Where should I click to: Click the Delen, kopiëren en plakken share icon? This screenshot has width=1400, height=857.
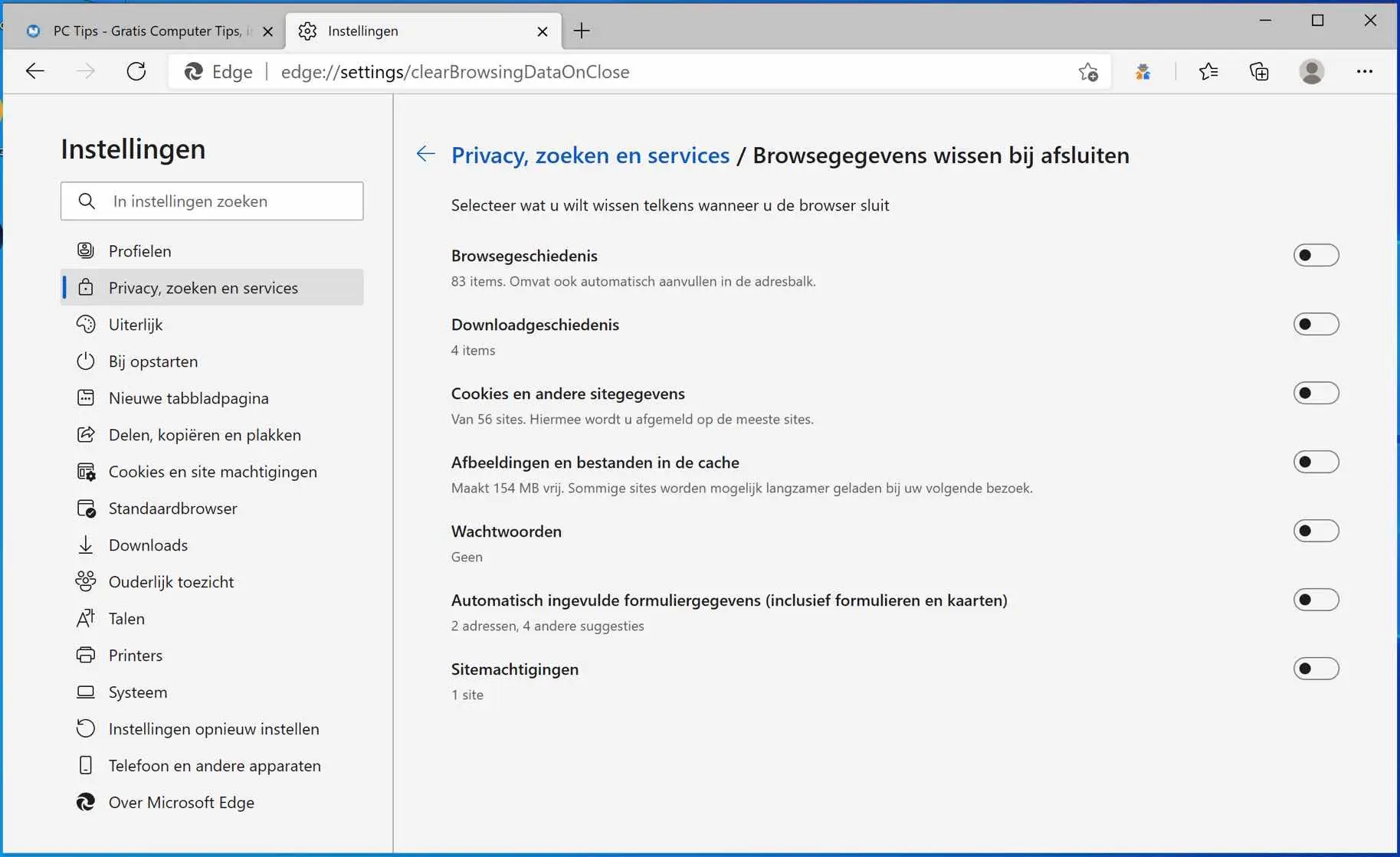86,434
